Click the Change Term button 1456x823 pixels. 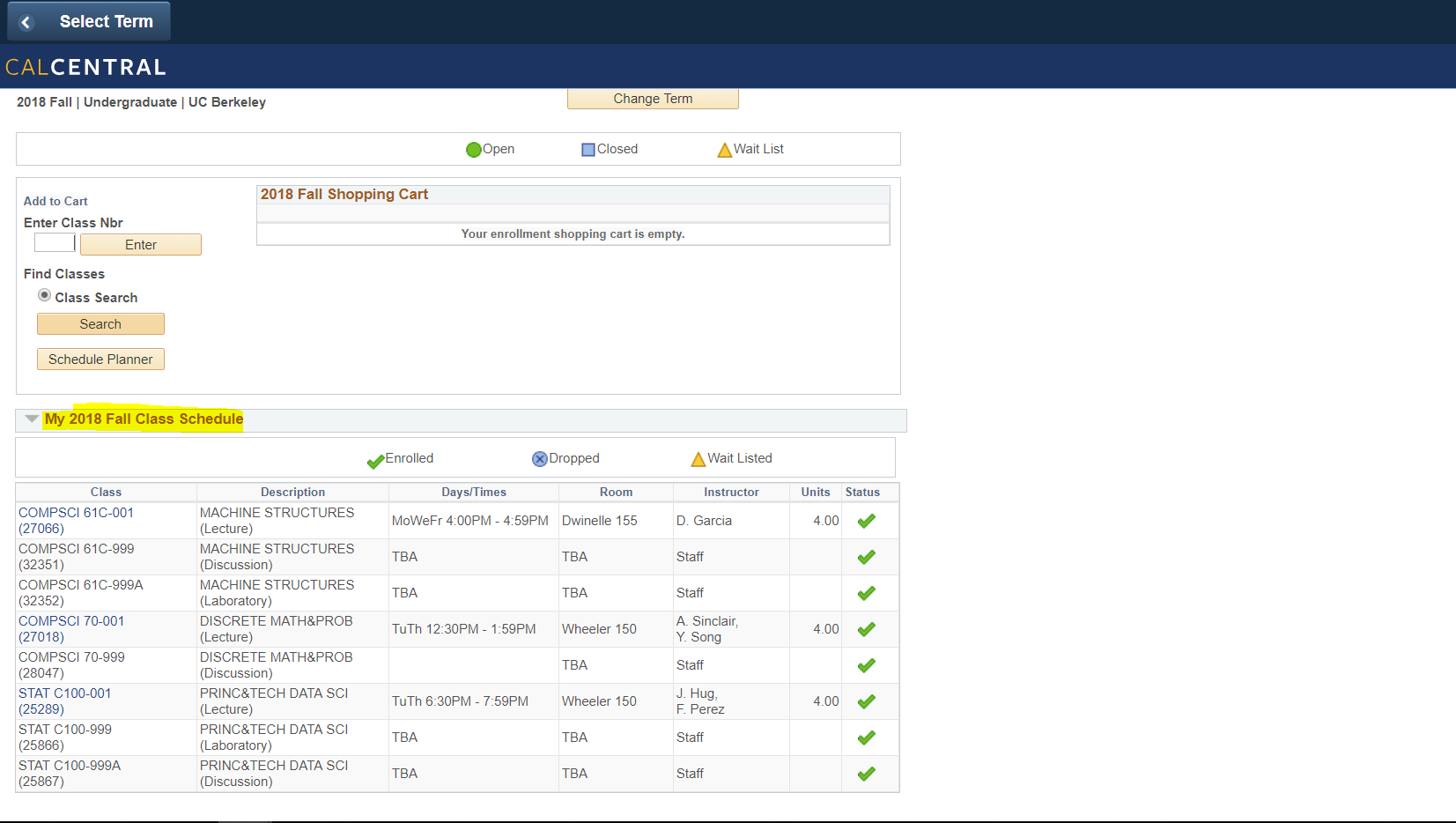653,99
